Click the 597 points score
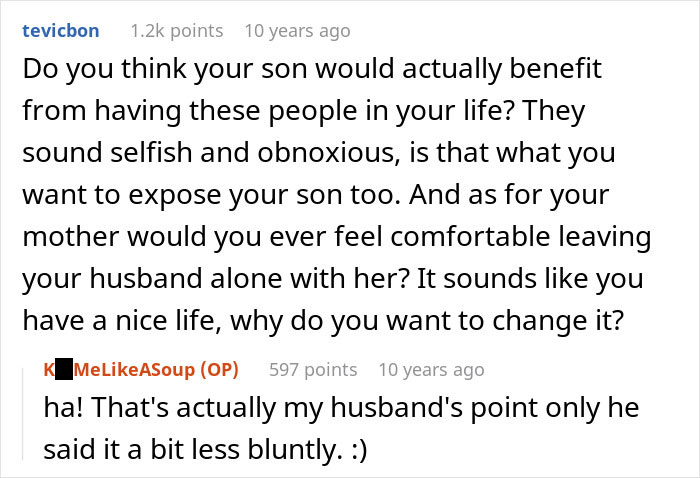Image resolution: width=700 pixels, height=478 pixels. (x=313, y=370)
